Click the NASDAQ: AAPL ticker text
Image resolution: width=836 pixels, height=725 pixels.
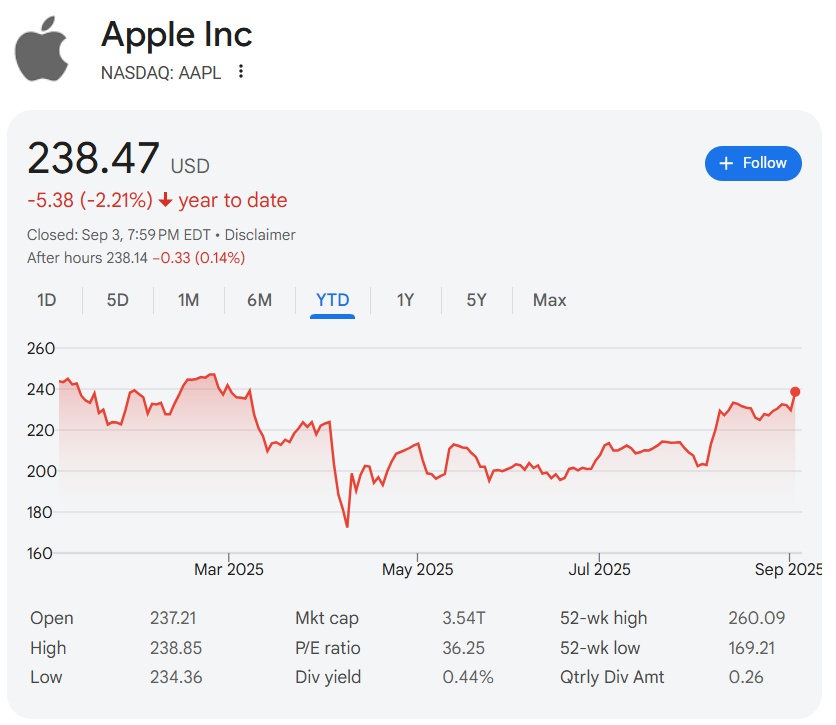pyautogui.click(x=161, y=72)
